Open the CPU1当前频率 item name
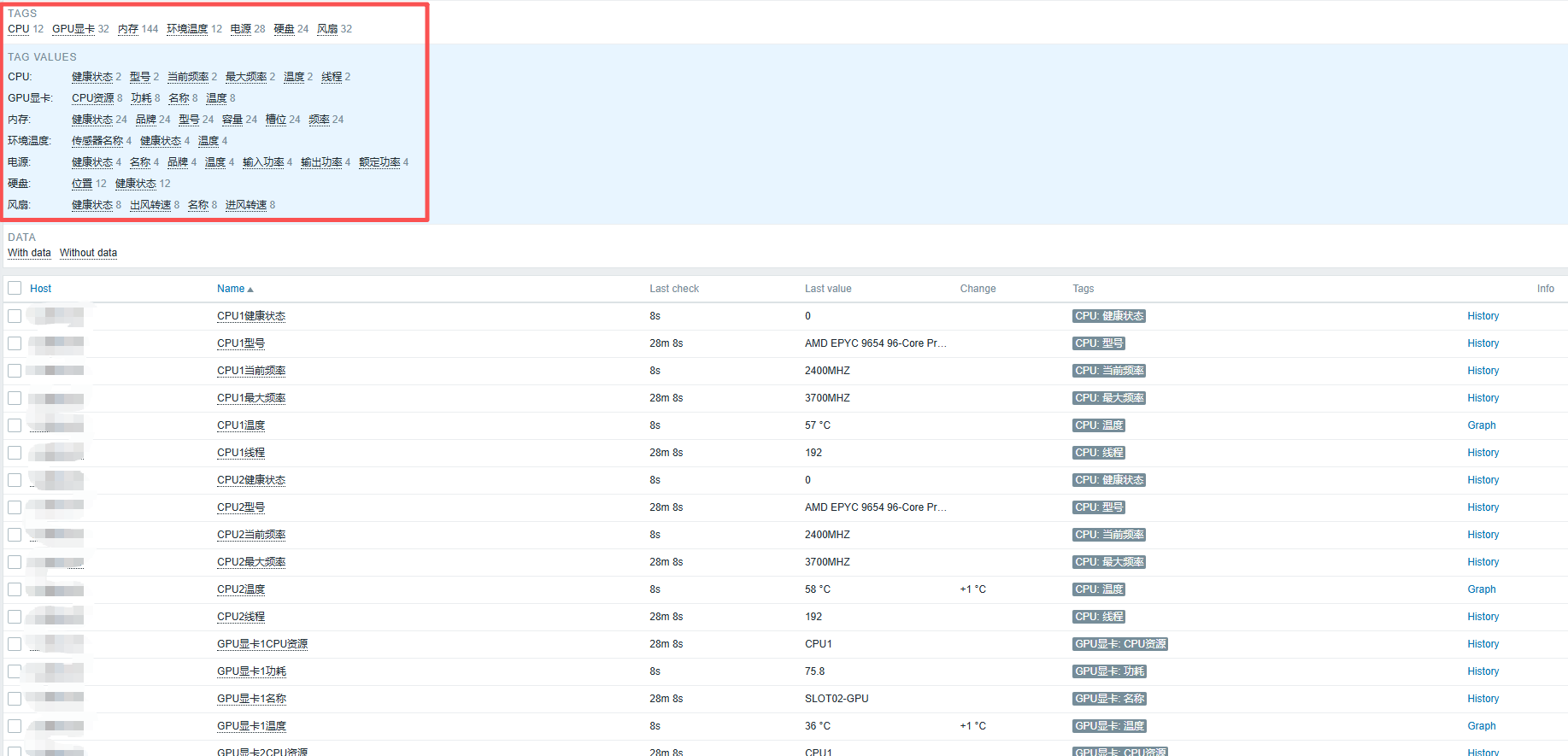The image size is (1568, 756). 251,371
